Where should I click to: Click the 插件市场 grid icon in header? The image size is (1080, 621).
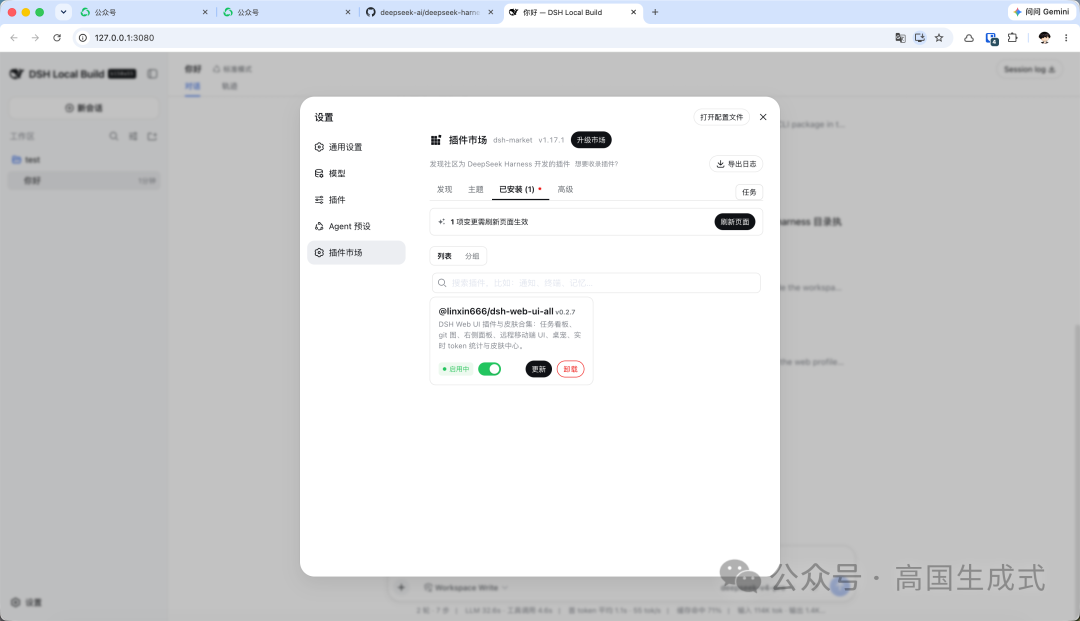click(436, 140)
